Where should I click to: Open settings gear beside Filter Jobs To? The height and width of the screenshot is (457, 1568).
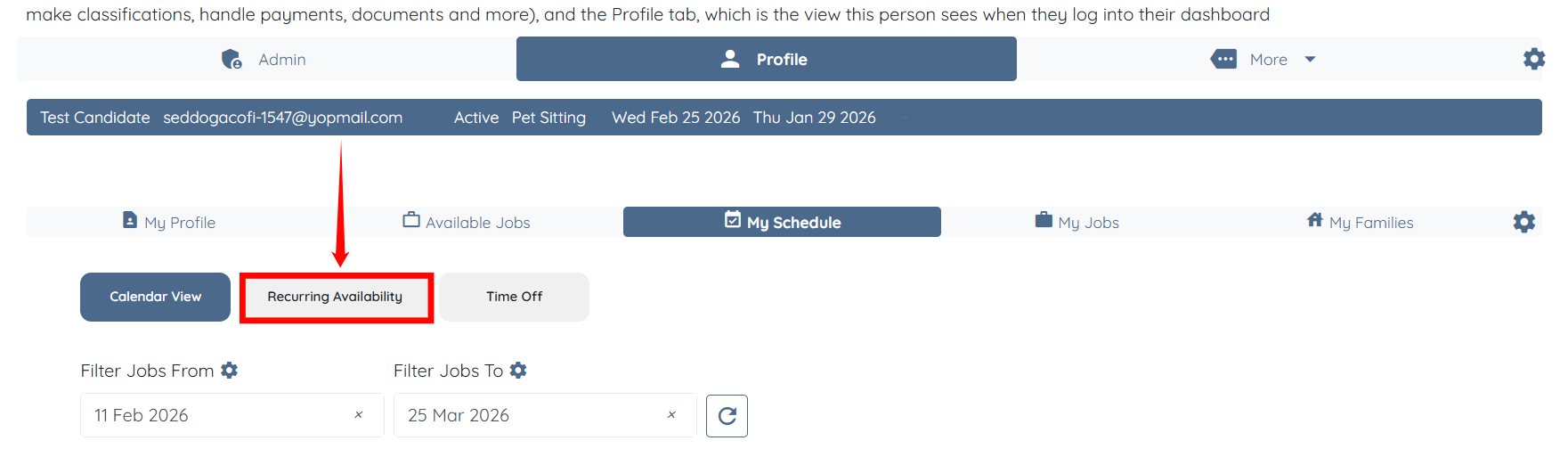click(x=518, y=371)
